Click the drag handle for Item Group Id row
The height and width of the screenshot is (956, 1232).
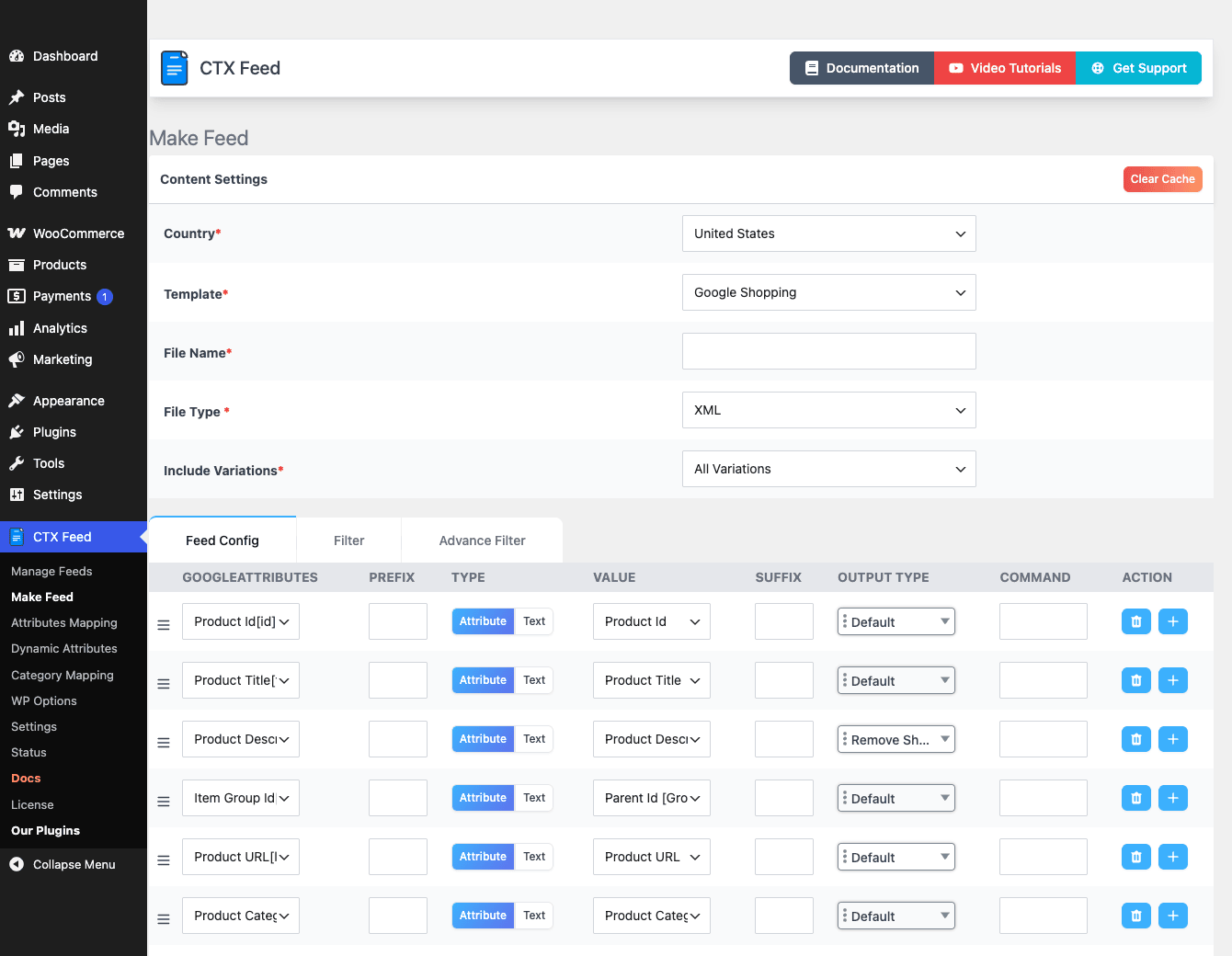[x=164, y=802]
